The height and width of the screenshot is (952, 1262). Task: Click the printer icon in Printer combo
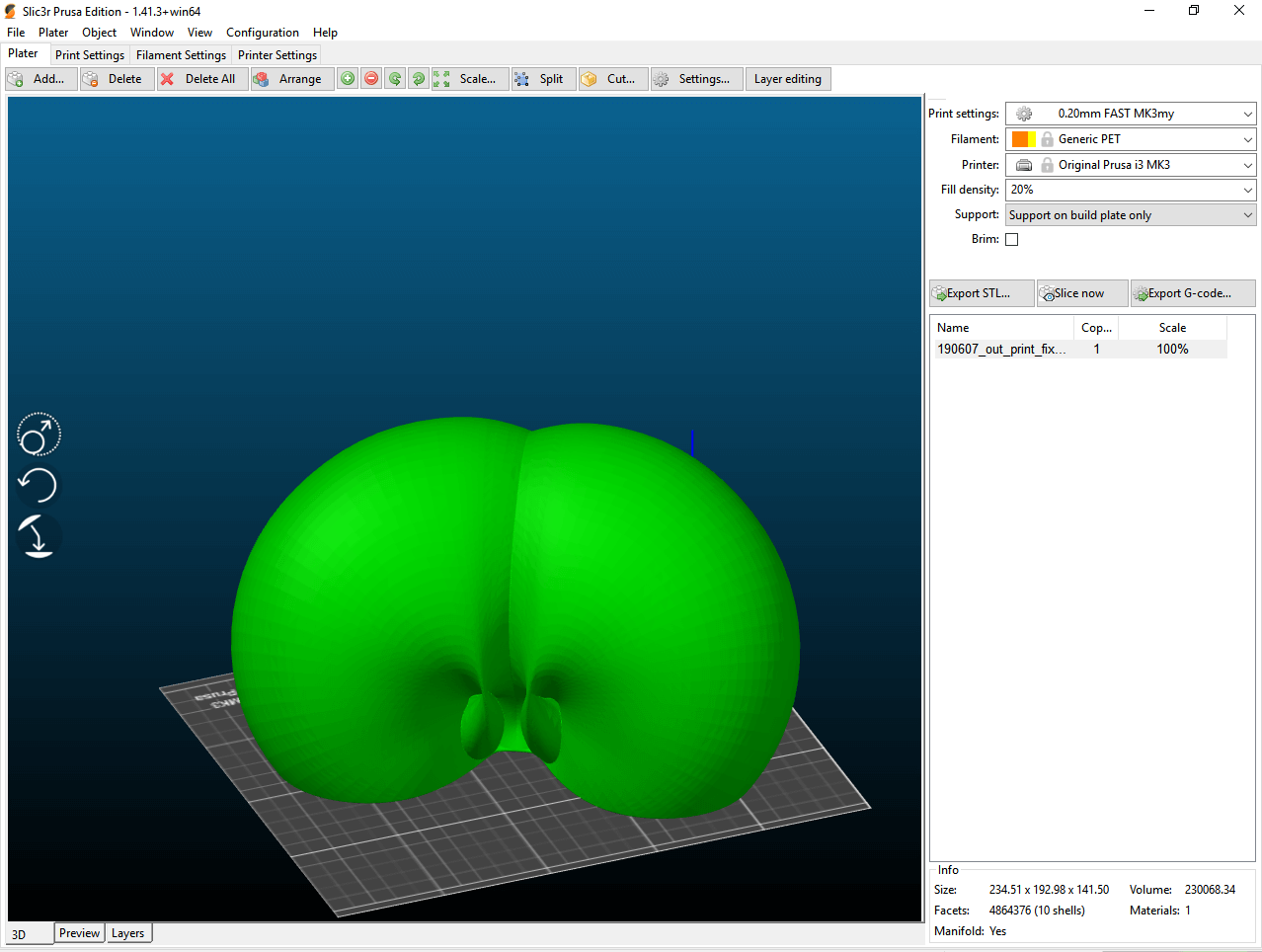point(1024,165)
